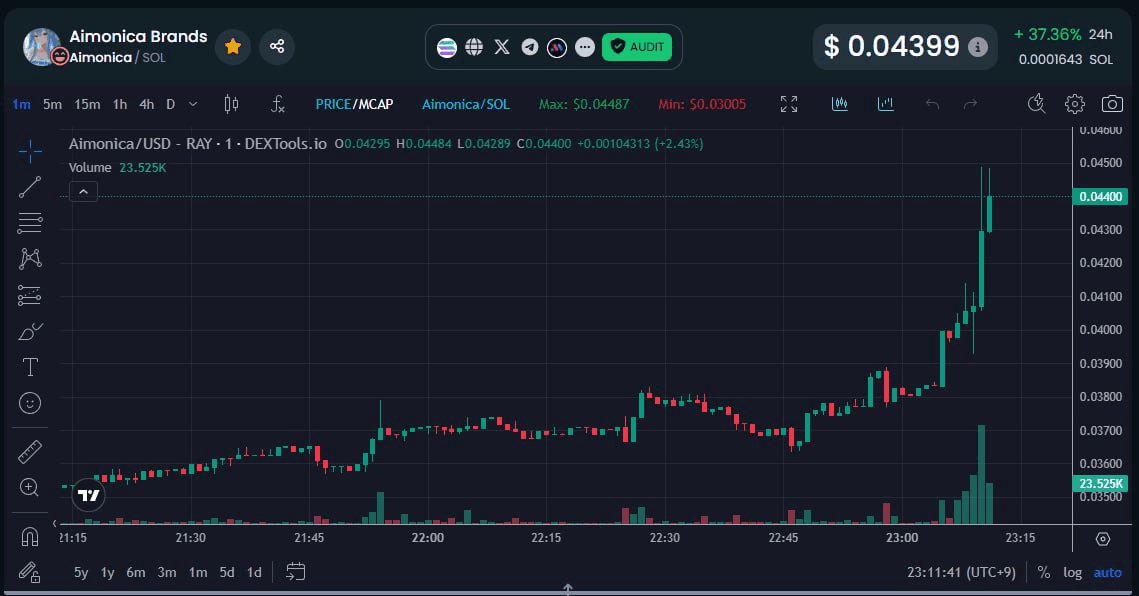Image resolution: width=1139 pixels, height=596 pixels.
Task: Open the emoji icons tool
Action: tap(30, 403)
